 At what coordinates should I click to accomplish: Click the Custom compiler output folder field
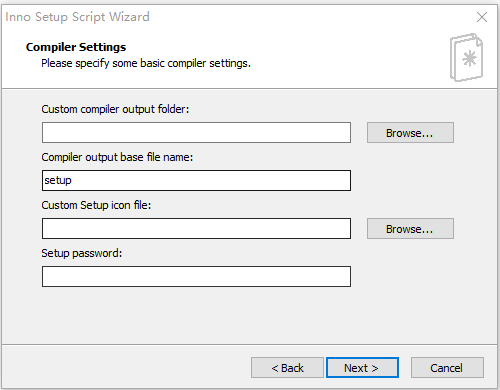[x=196, y=132]
